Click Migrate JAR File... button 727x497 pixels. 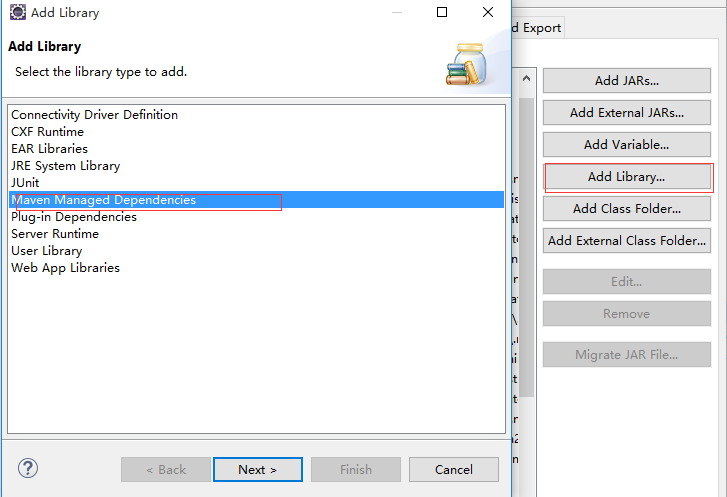627,355
